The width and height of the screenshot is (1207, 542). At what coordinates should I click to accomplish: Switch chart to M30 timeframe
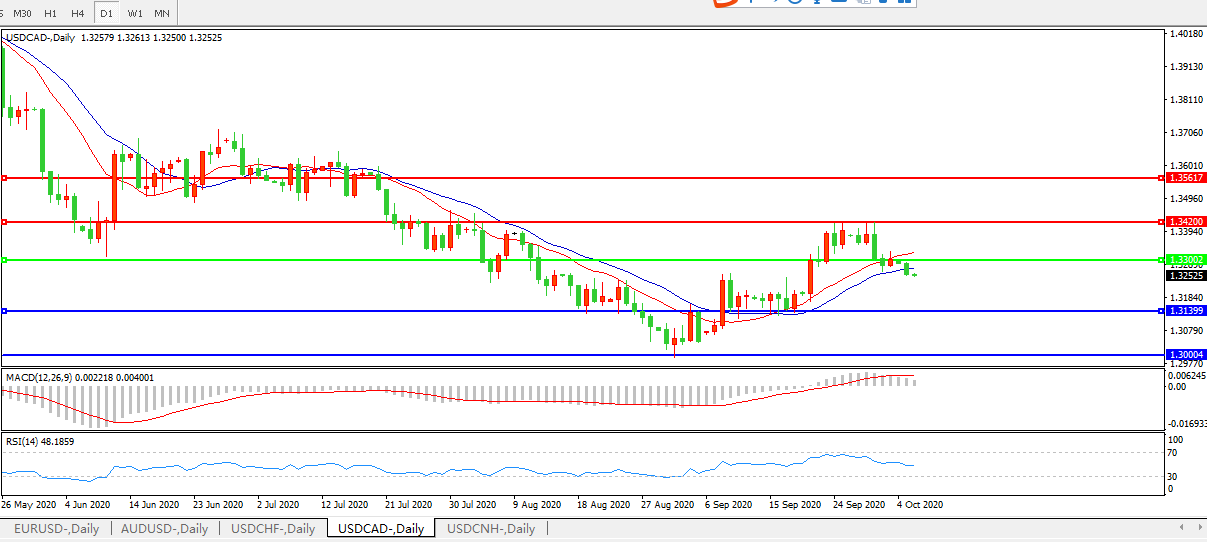tap(22, 14)
